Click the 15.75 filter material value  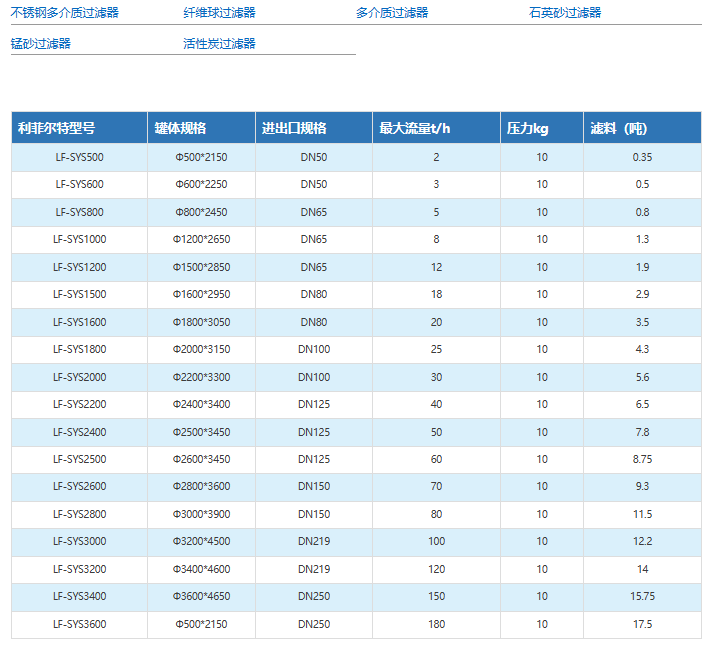coord(642,597)
